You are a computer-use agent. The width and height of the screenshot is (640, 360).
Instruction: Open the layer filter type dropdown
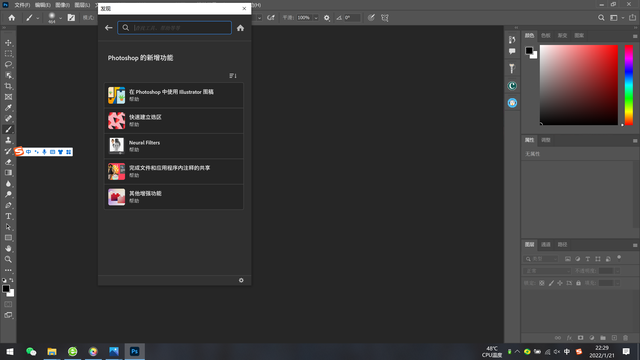(x=541, y=259)
